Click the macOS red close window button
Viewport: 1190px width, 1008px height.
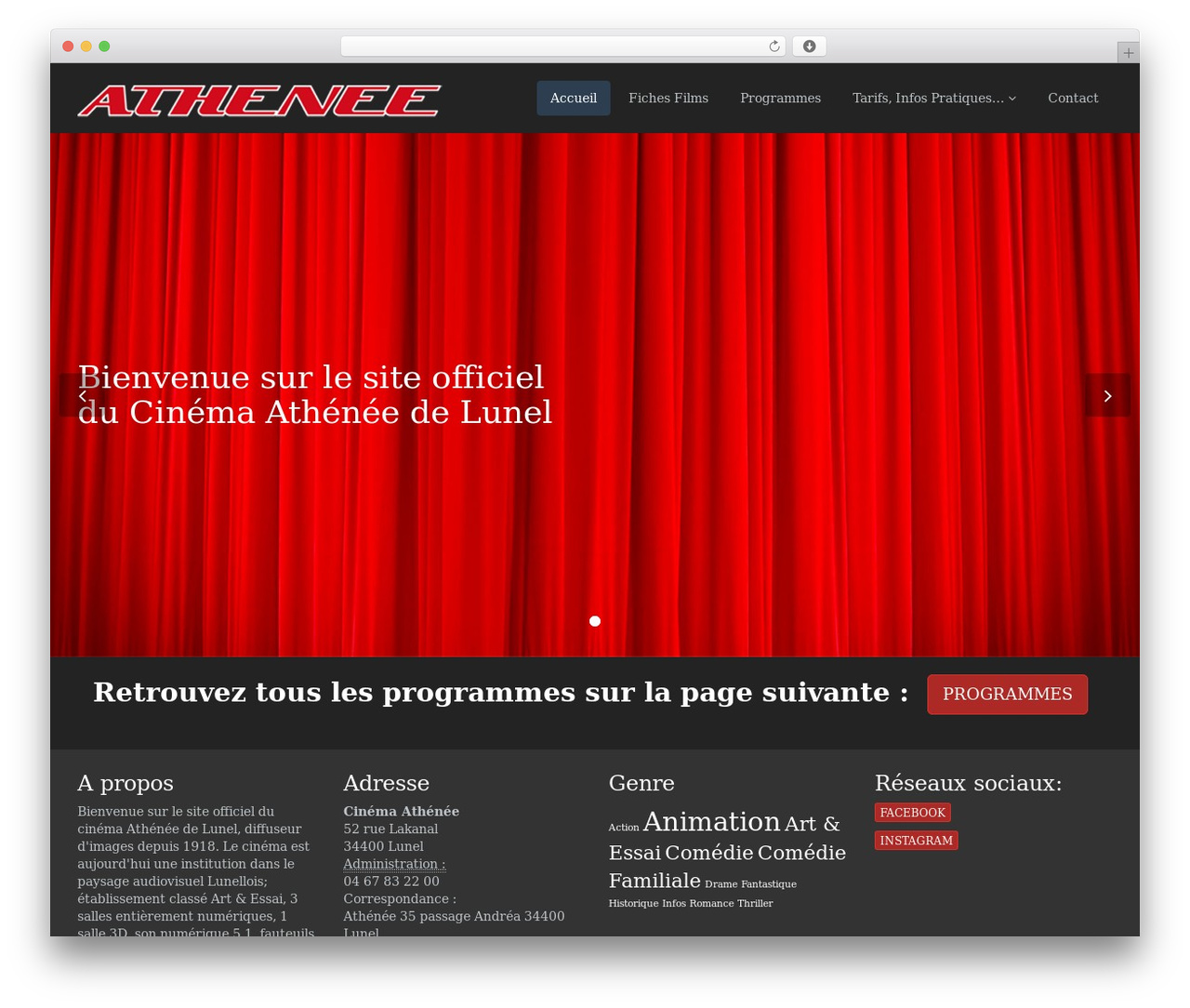[68, 46]
